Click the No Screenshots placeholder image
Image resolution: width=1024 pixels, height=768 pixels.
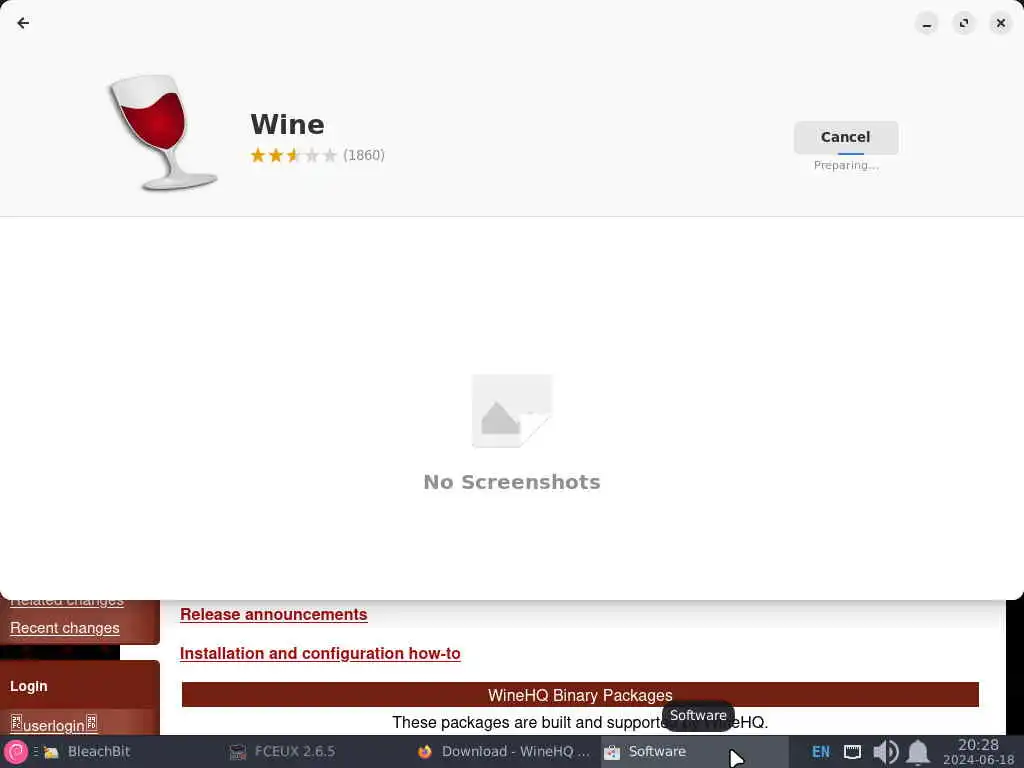(x=512, y=411)
